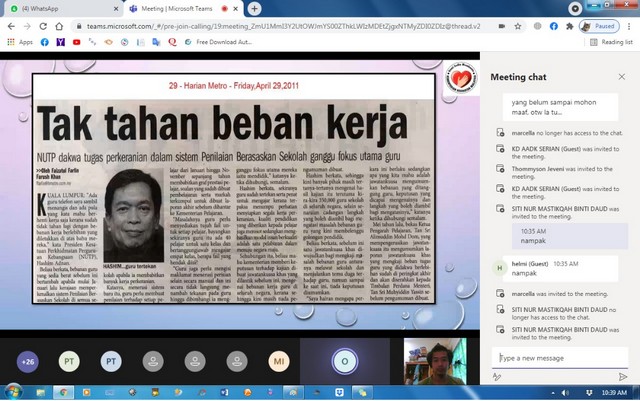Switch to the WhatsApp browser tab
This screenshot has height=401, width=640.
(x=50, y=10)
